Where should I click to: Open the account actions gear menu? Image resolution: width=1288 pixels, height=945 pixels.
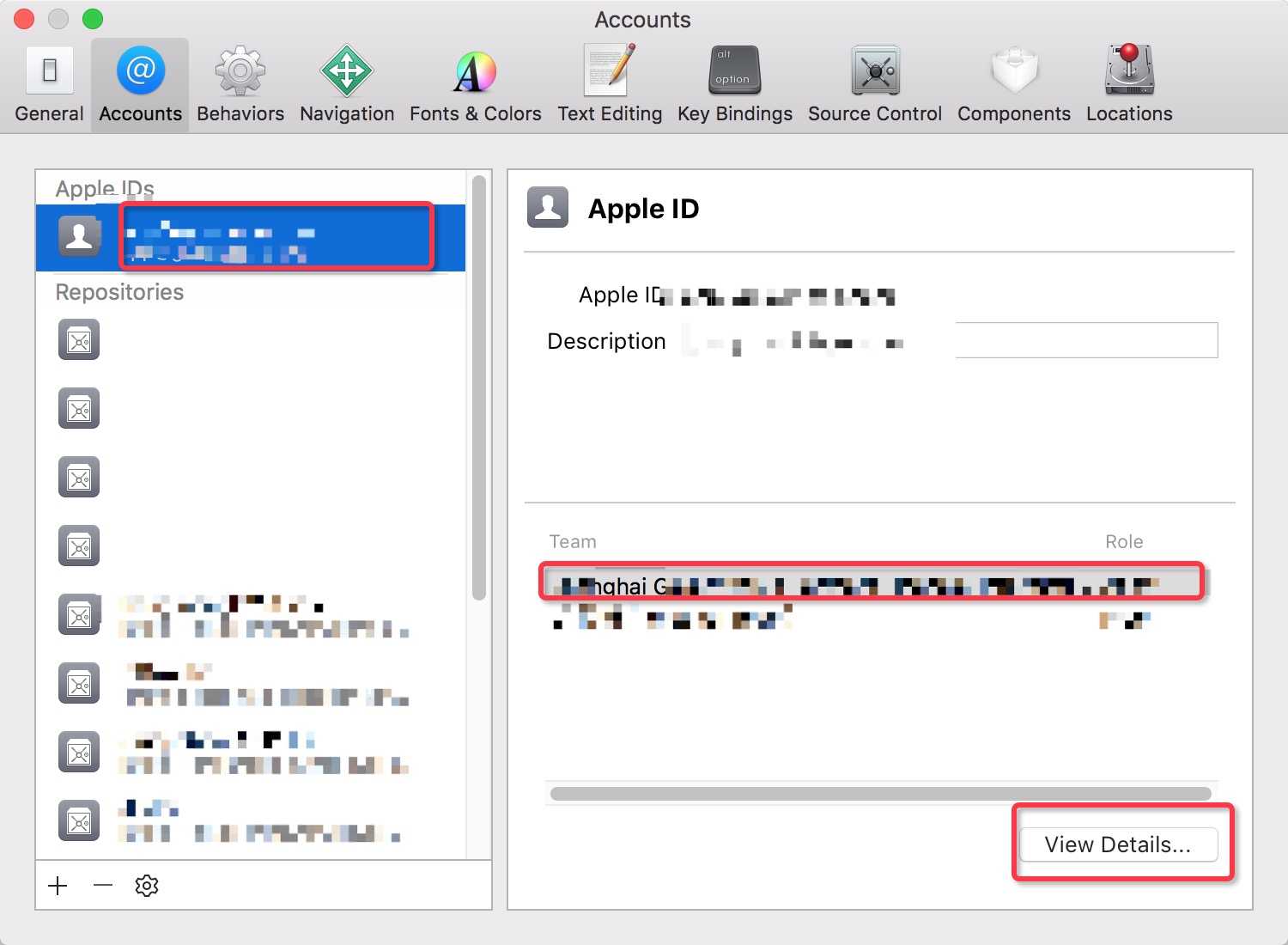[147, 885]
